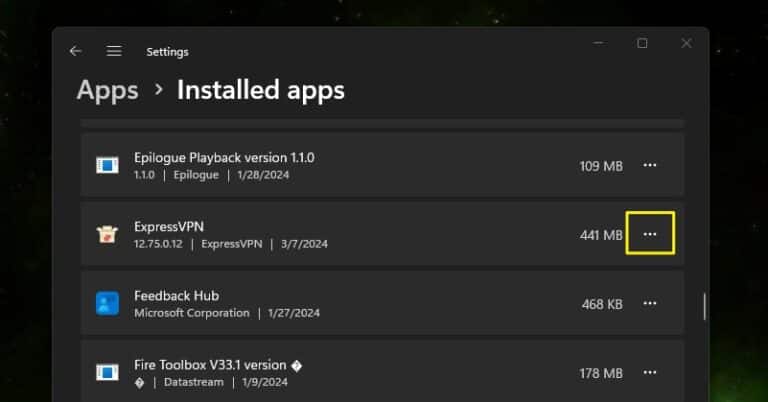The width and height of the screenshot is (768, 402).
Task: Navigate to Apps breadcrumb
Action: [107, 90]
